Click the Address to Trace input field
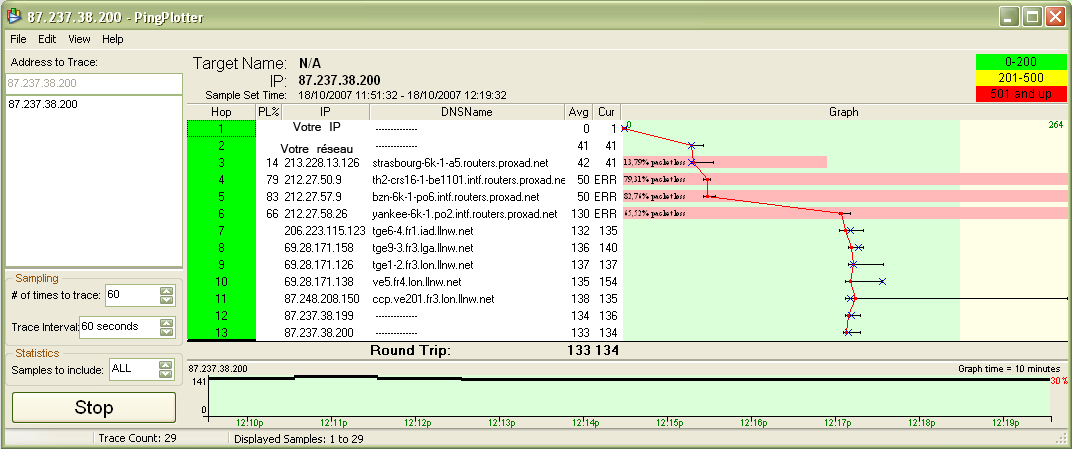Screen dimensions: 1072x449 coord(94,83)
